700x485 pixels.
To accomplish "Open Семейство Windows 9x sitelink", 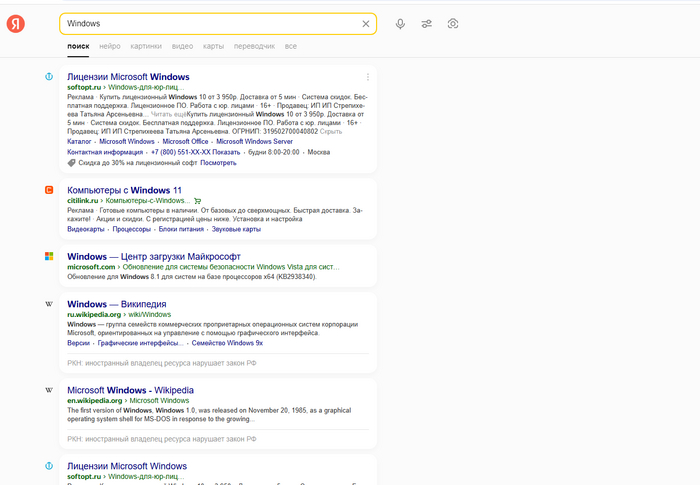I will point(227,343).
